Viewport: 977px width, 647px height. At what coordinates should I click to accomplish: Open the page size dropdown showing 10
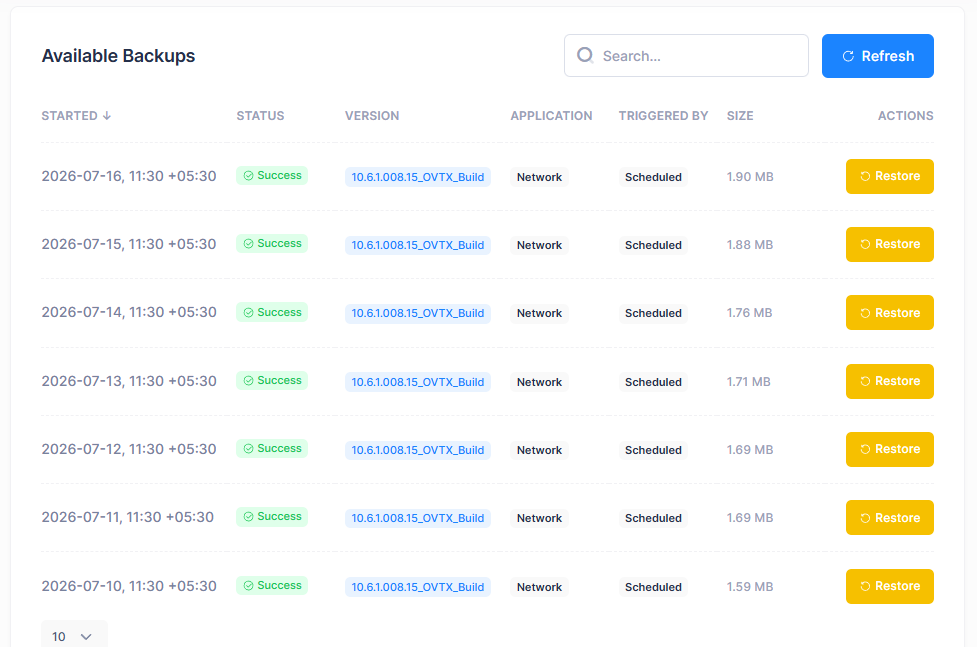tap(74, 636)
